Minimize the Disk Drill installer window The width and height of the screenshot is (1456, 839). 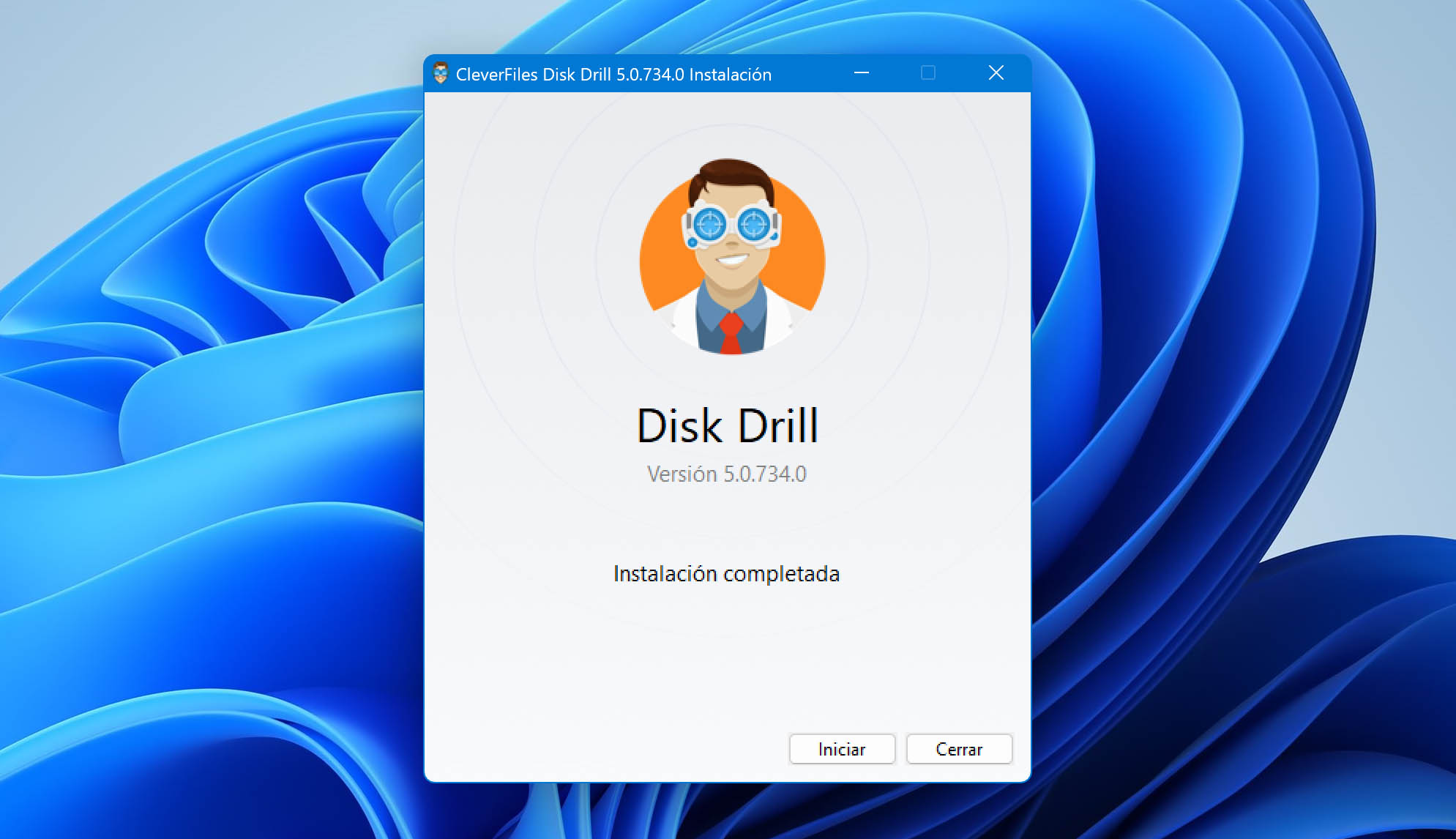862,72
